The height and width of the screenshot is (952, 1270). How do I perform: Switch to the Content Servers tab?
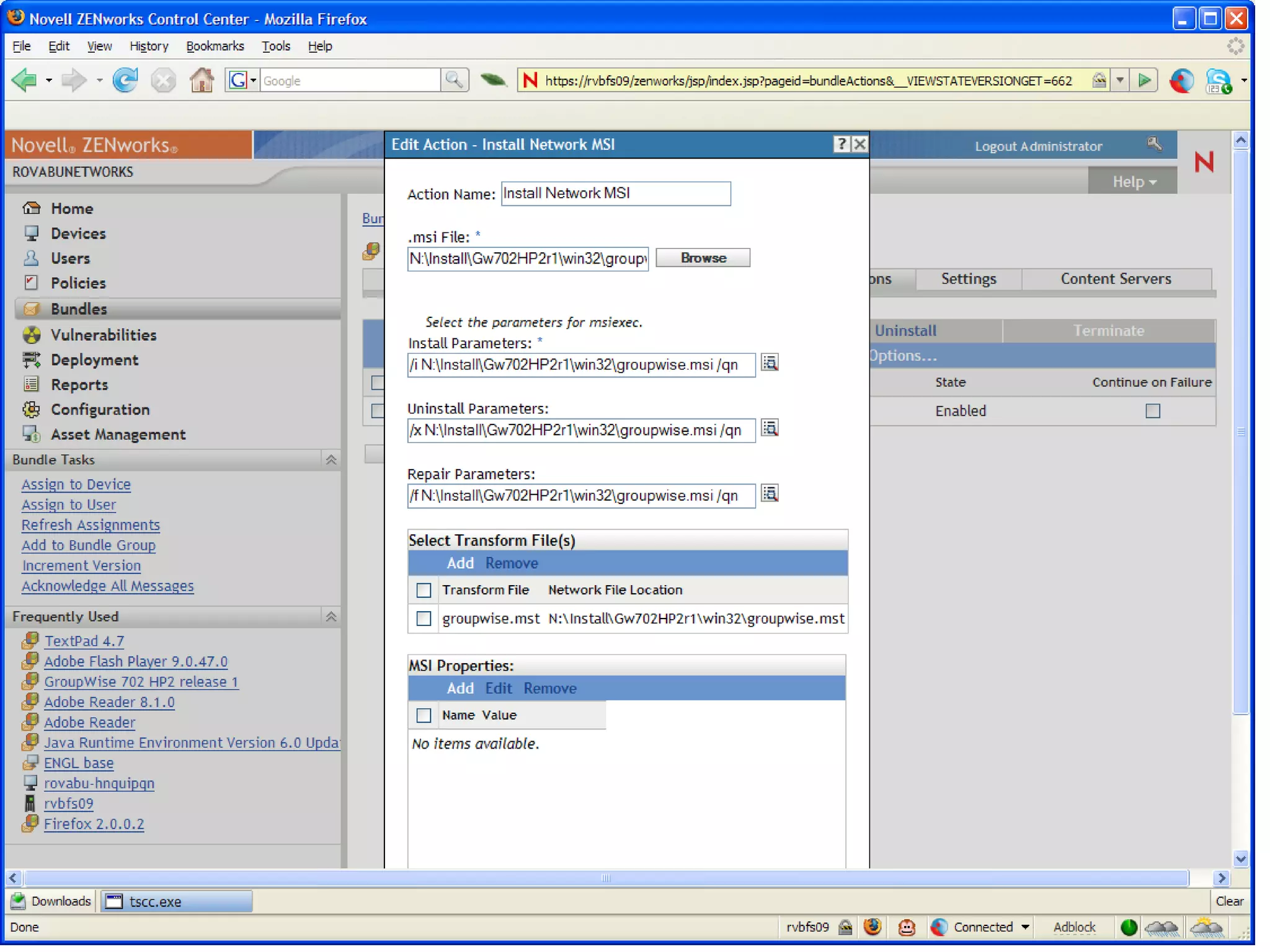click(1115, 279)
